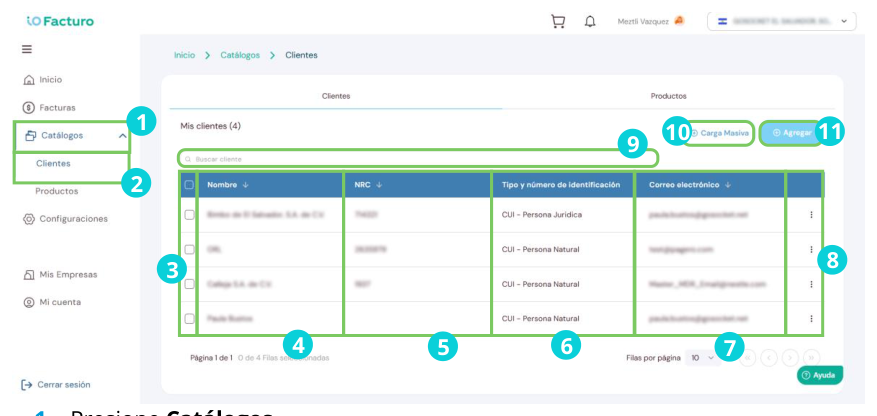Open Facturas in the sidebar
This screenshot has width=877, height=416.
(49, 107)
